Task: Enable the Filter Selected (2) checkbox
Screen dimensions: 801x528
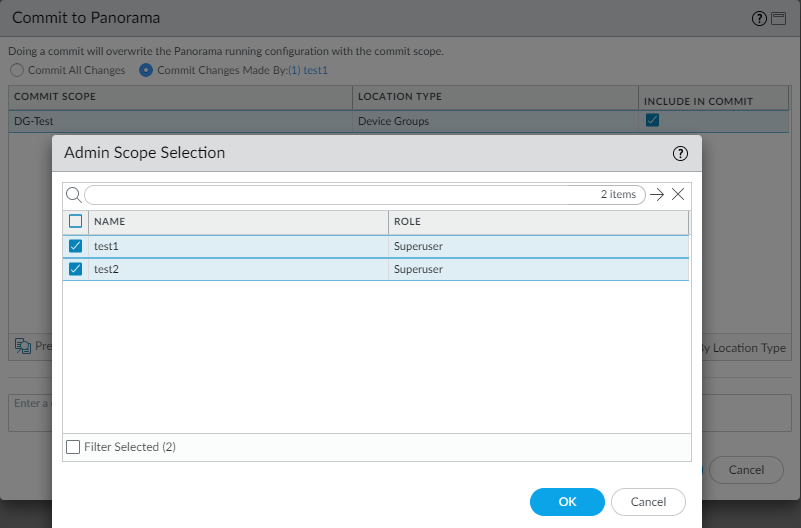Action: coord(73,447)
